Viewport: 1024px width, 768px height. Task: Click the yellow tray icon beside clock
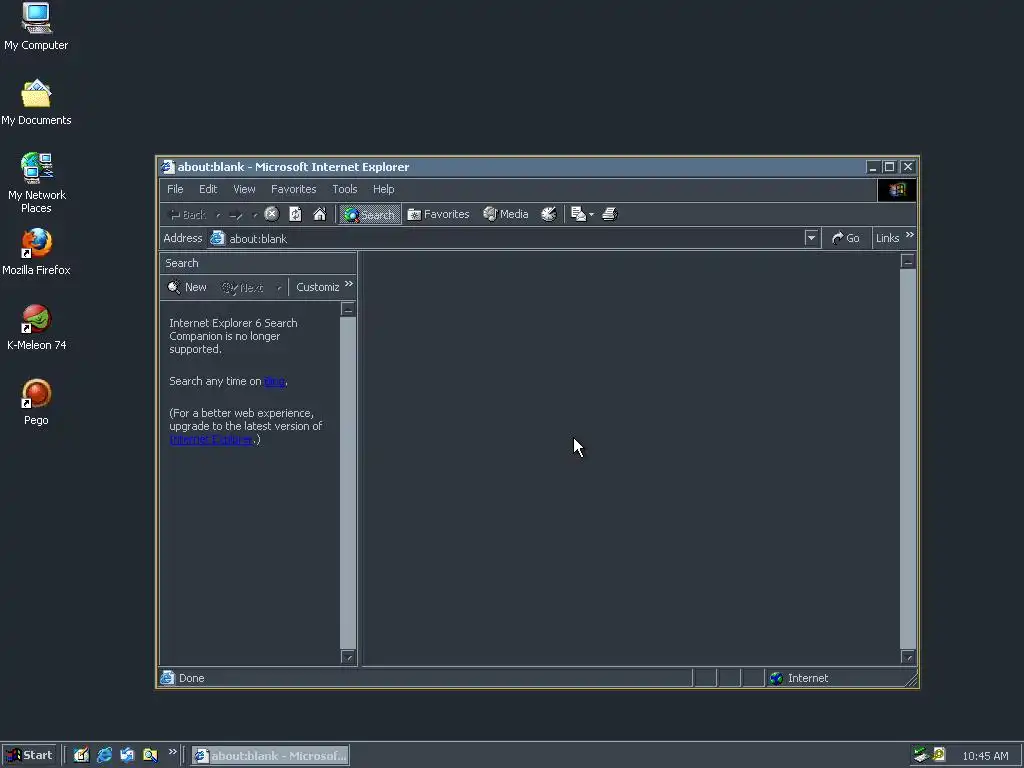939,755
